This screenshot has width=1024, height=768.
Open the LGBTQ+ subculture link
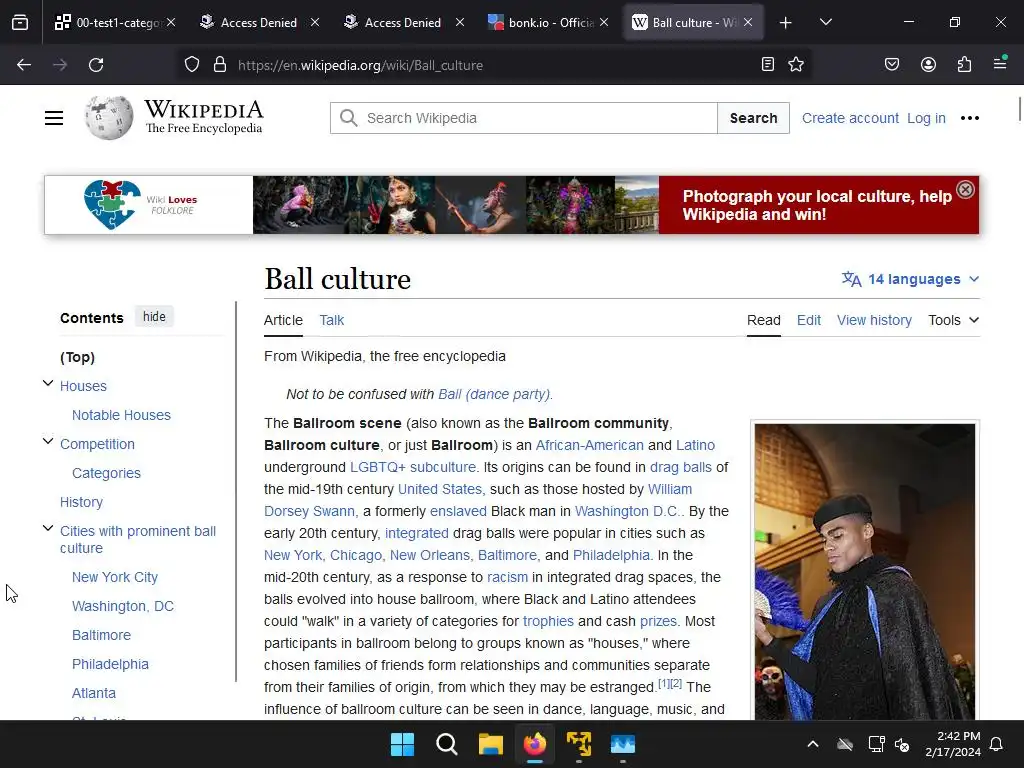(413, 468)
